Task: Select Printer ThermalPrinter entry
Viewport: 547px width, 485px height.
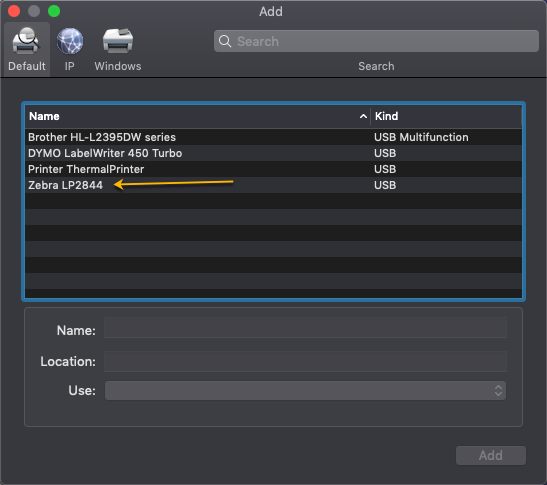Action: (273, 169)
